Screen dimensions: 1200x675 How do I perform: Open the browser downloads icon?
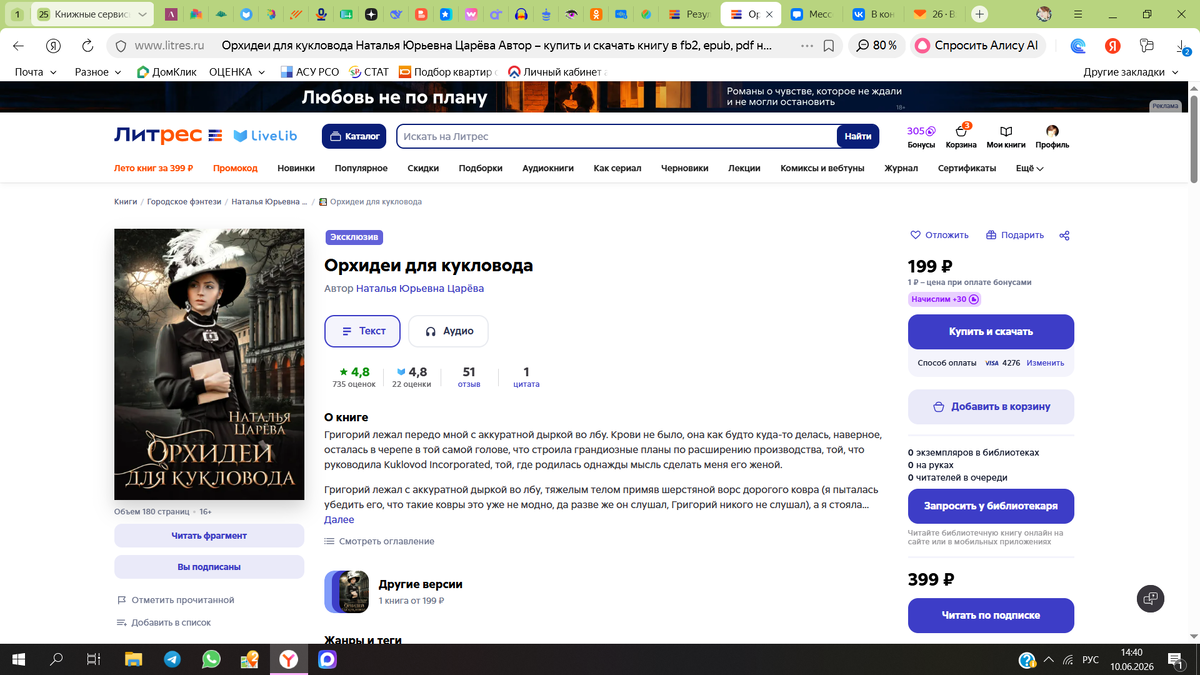click(x=1181, y=46)
